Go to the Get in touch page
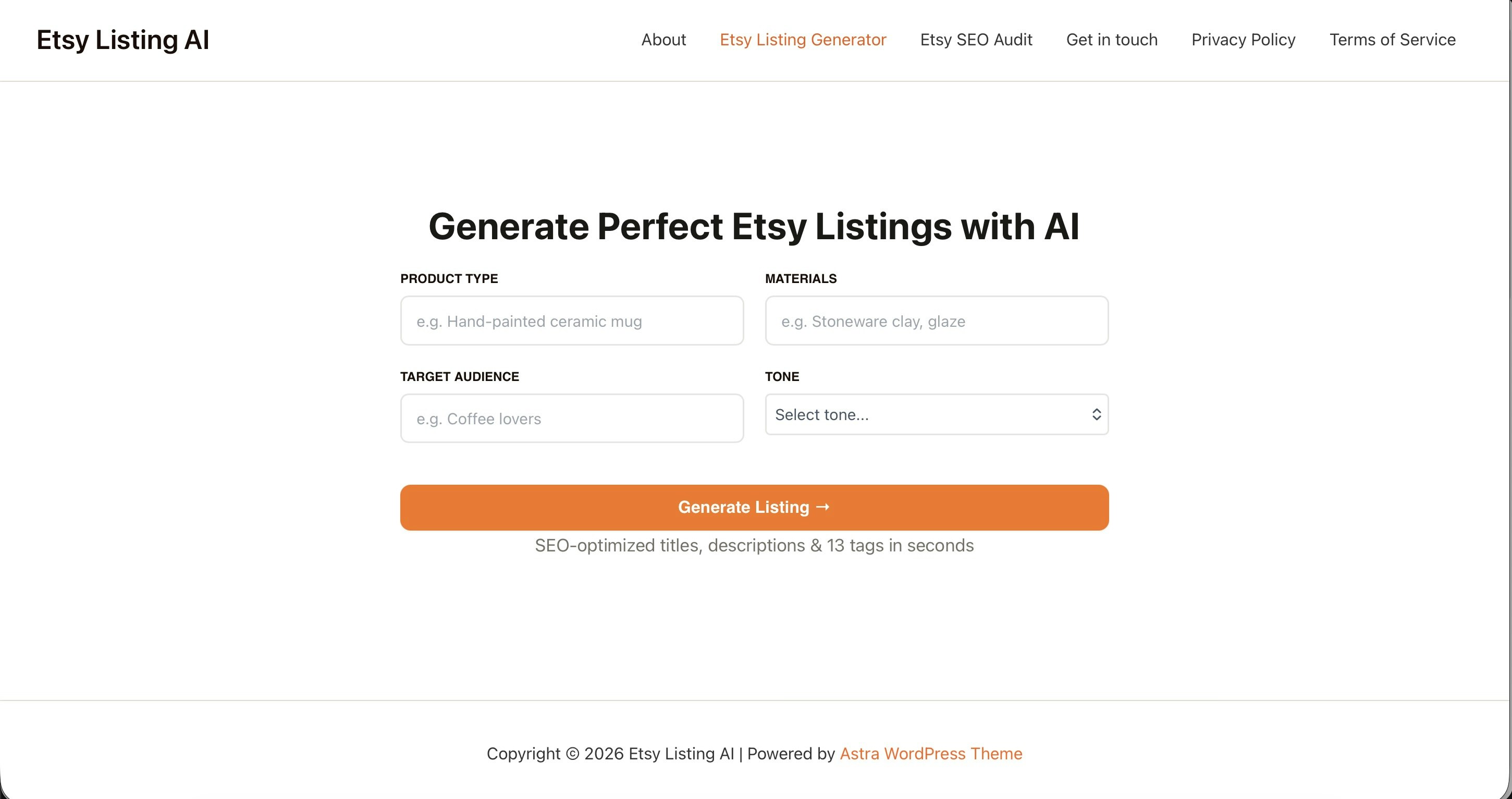The image size is (1512, 799). (x=1112, y=39)
